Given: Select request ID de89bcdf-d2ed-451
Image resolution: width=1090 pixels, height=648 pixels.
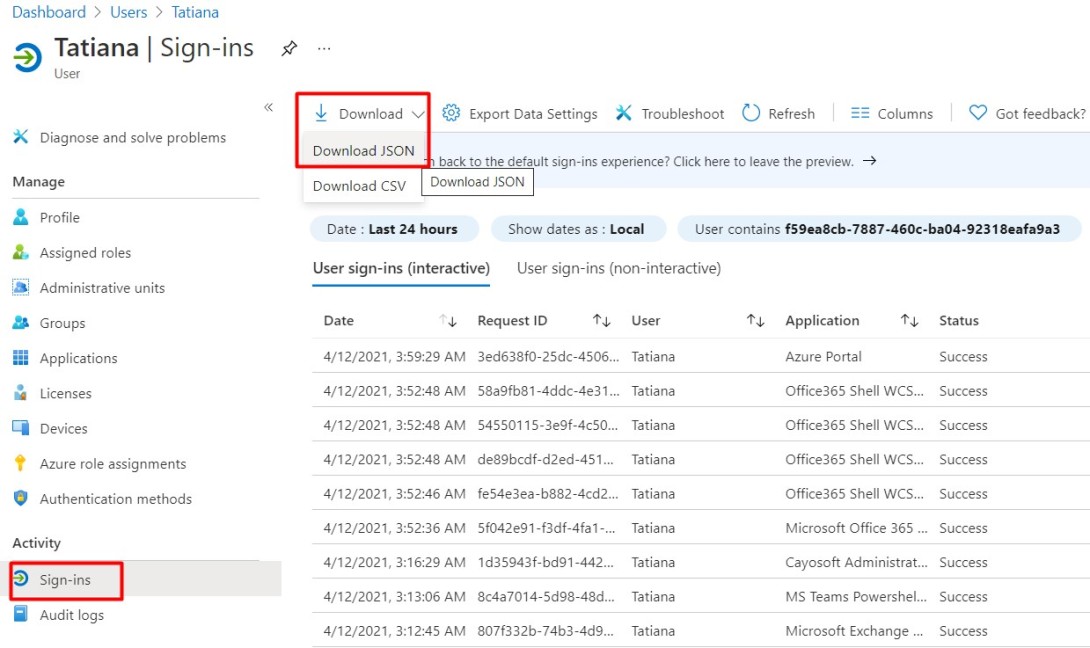Looking at the screenshot, I should [x=546, y=459].
